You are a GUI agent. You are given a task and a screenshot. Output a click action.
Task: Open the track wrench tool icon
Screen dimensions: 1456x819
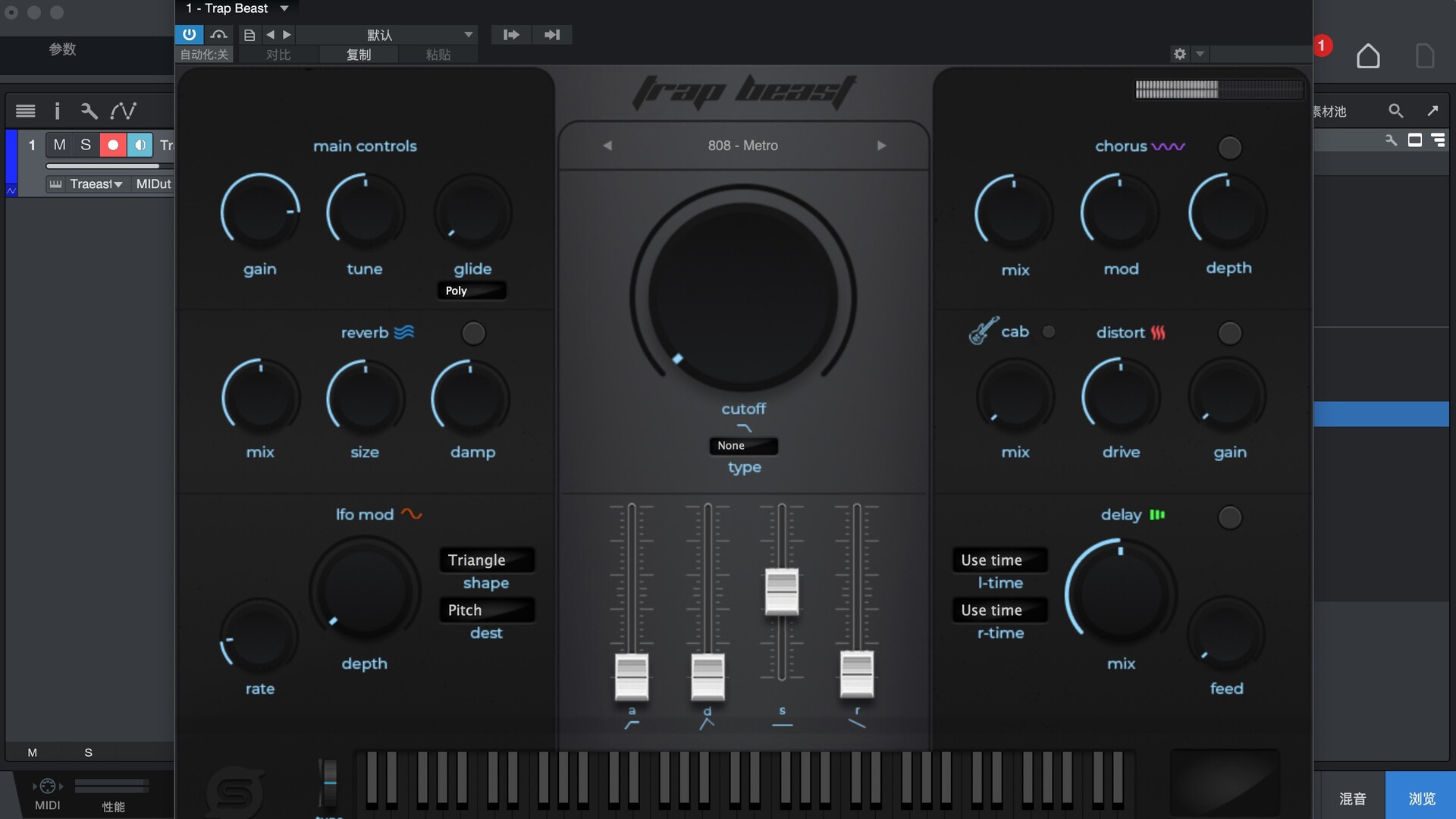89,111
